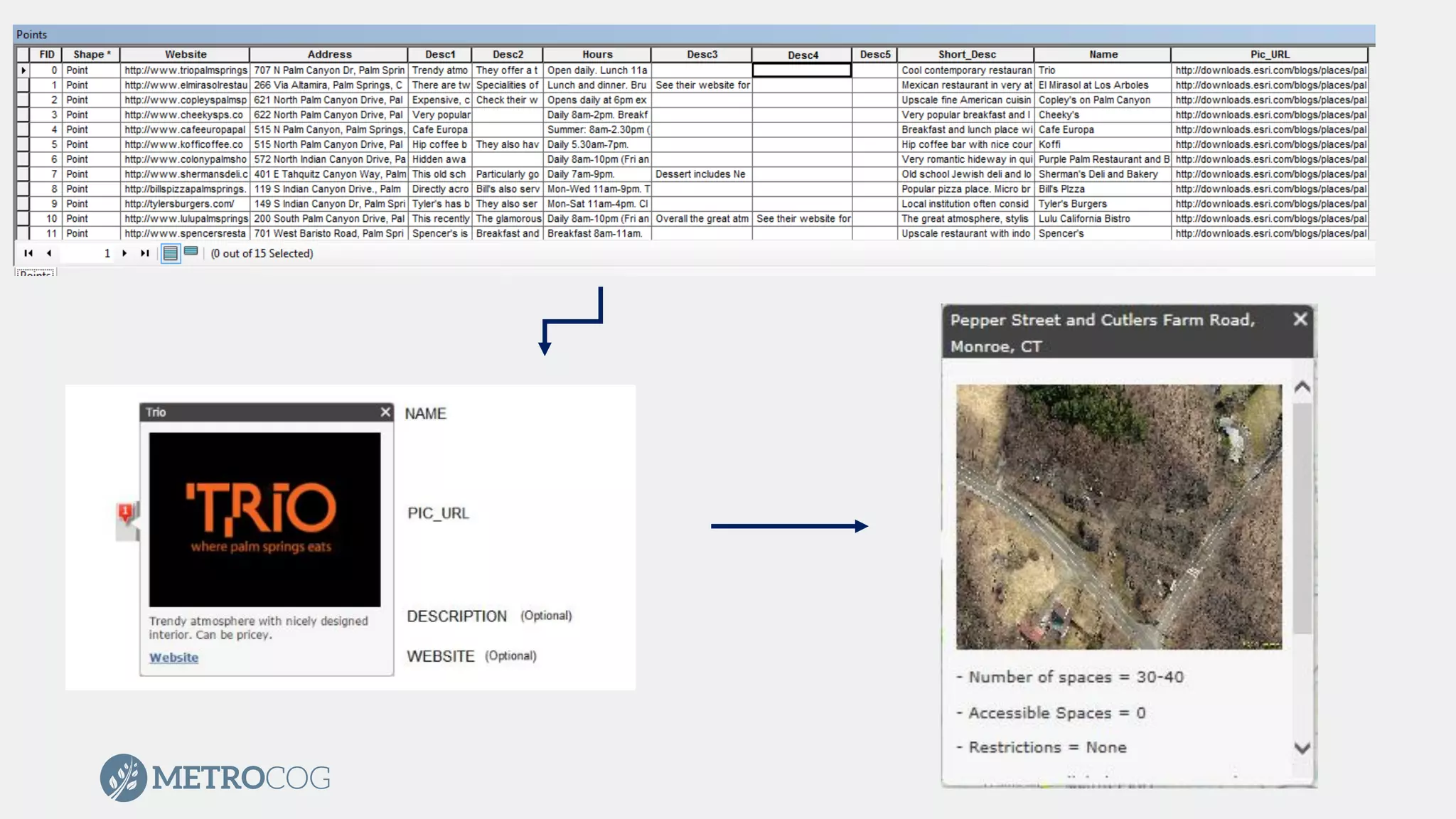1456x819 pixels.
Task: Click the Show selected records view button
Action: pos(191,252)
